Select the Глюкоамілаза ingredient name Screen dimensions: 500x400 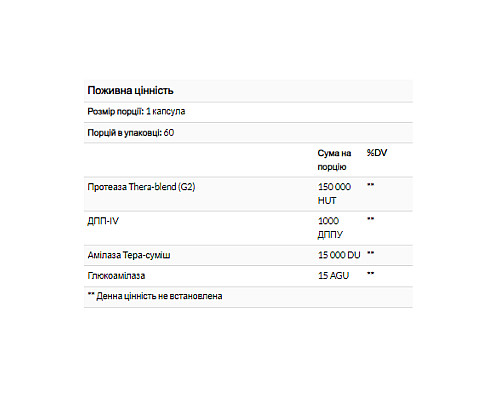116,276
